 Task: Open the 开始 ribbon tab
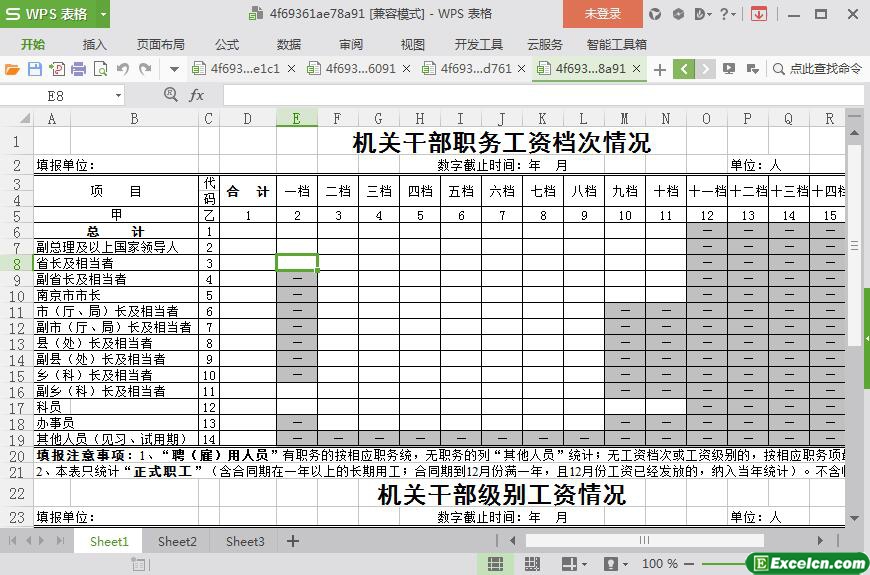point(33,44)
